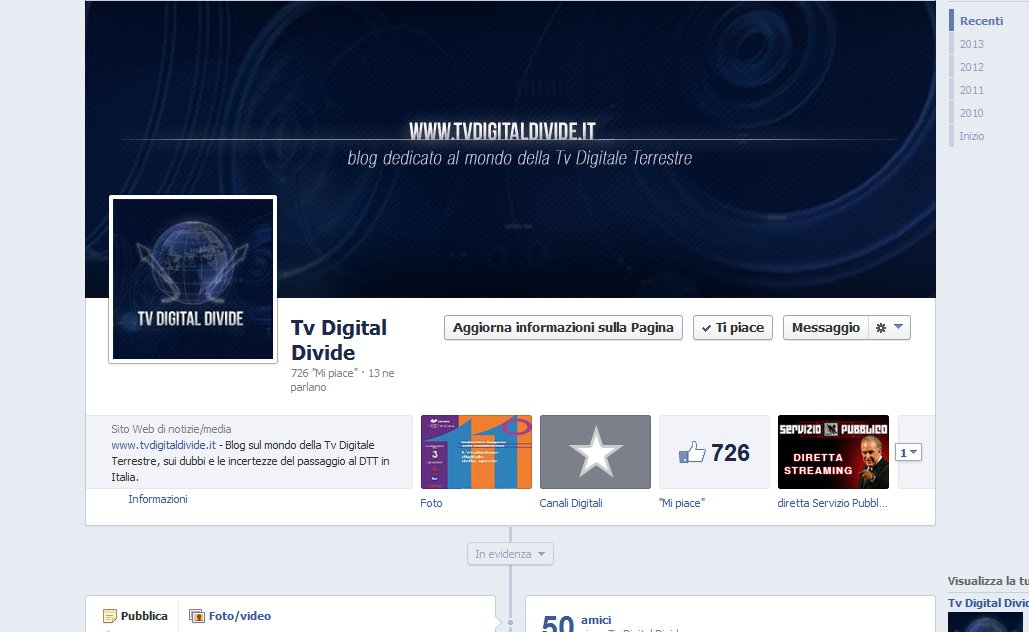
Task: Open the Canali Digitali label link
Action: coord(571,503)
